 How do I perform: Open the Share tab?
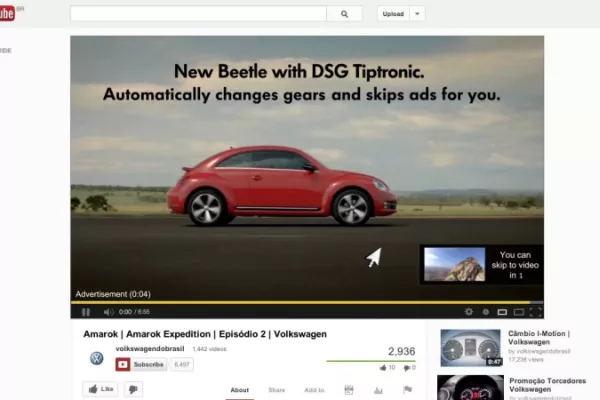click(277, 390)
